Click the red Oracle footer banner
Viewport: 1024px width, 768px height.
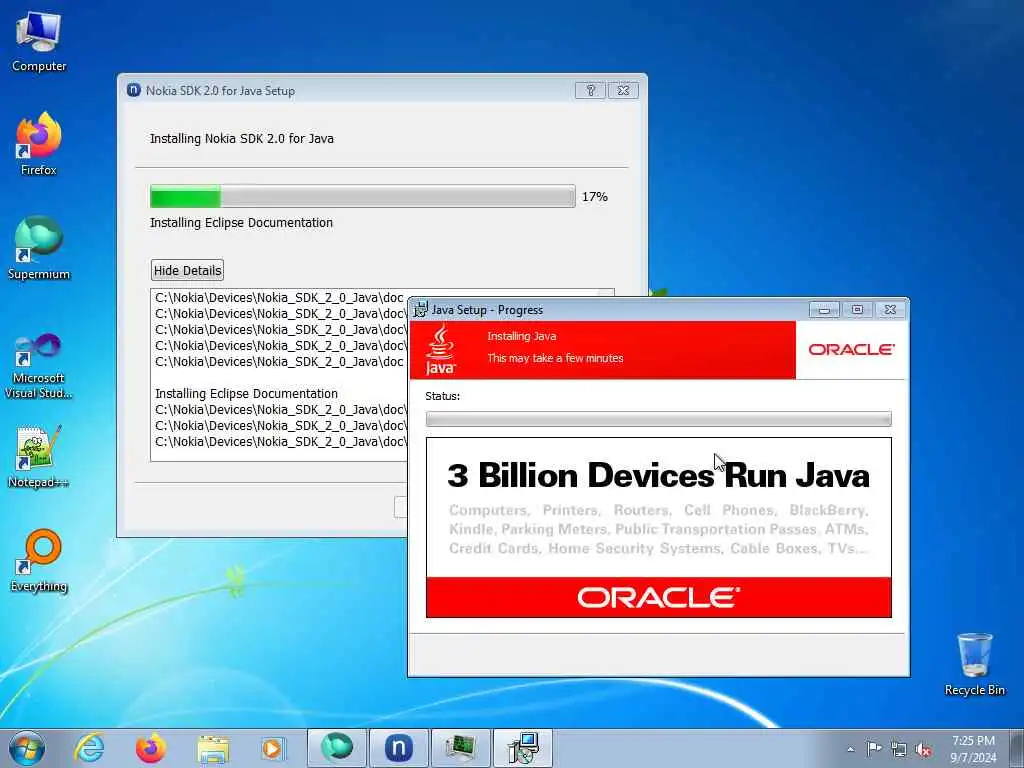point(658,597)
